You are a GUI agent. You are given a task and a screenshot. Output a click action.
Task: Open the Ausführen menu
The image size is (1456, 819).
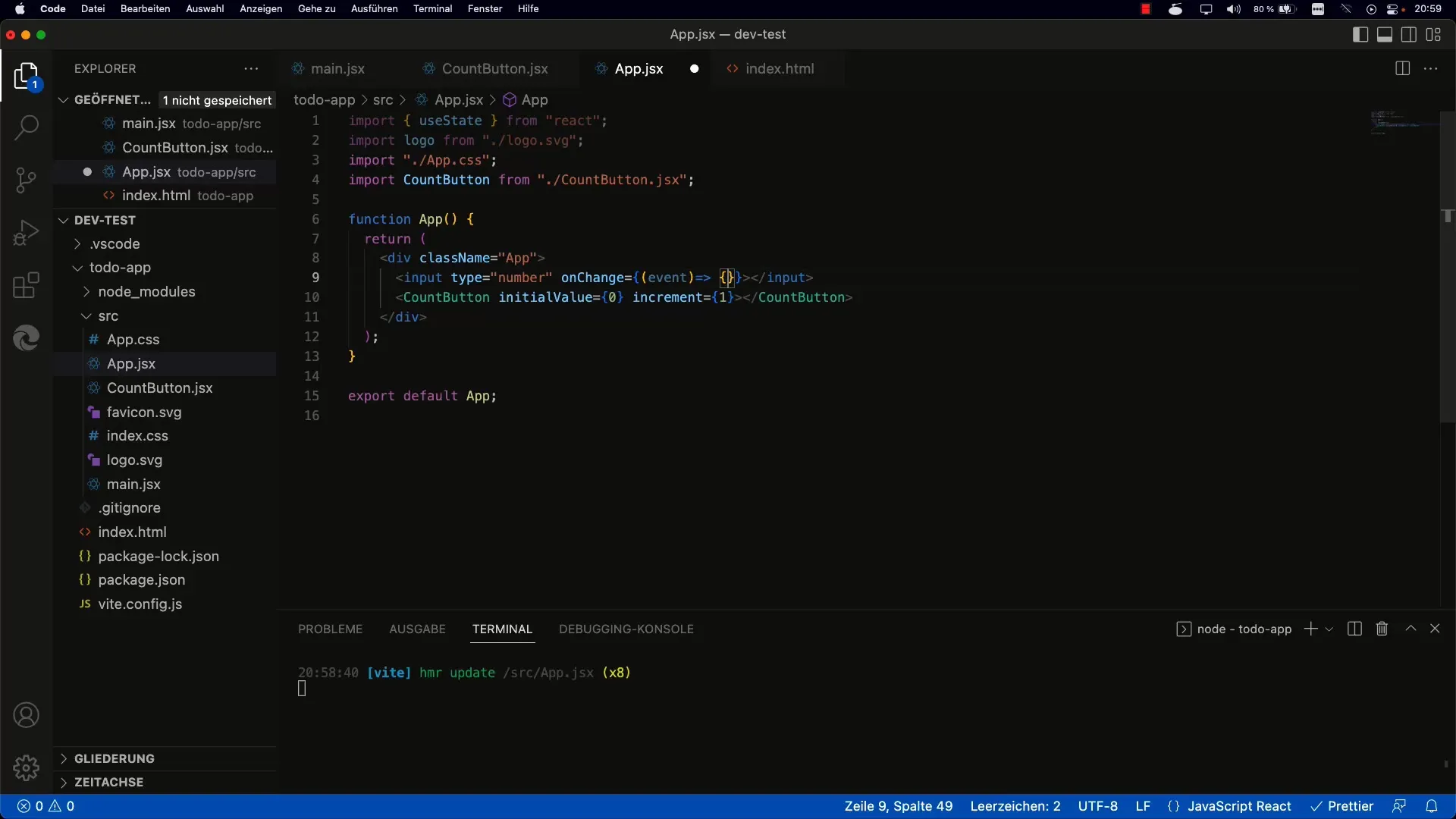[374, 9]
